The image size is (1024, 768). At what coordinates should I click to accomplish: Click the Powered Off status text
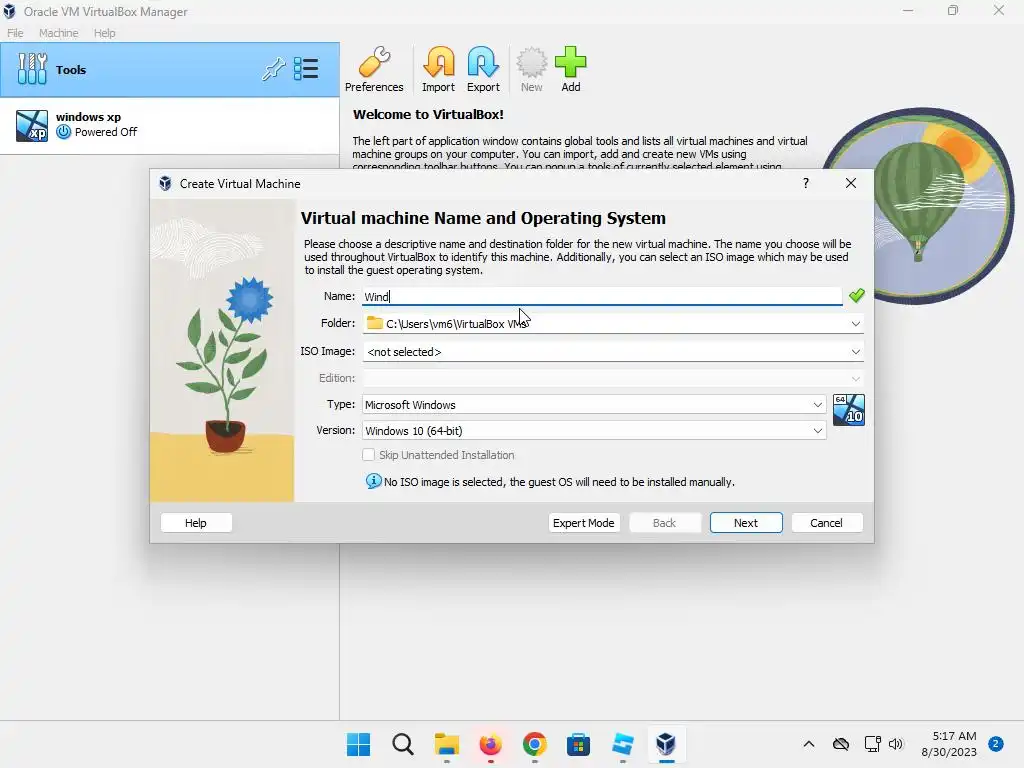point(106,132)
